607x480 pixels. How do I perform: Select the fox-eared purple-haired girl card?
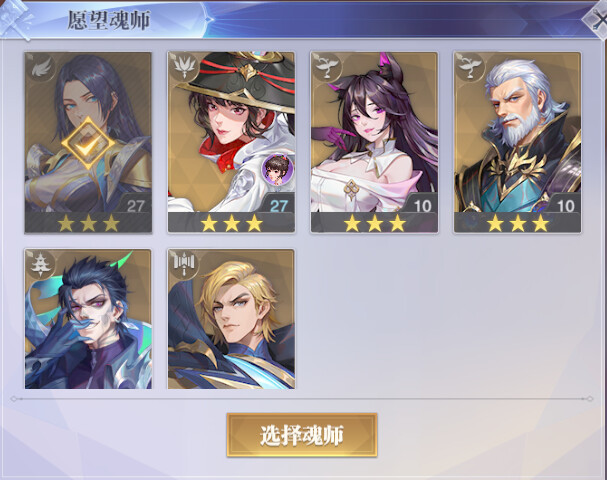[x=374, y=142]
